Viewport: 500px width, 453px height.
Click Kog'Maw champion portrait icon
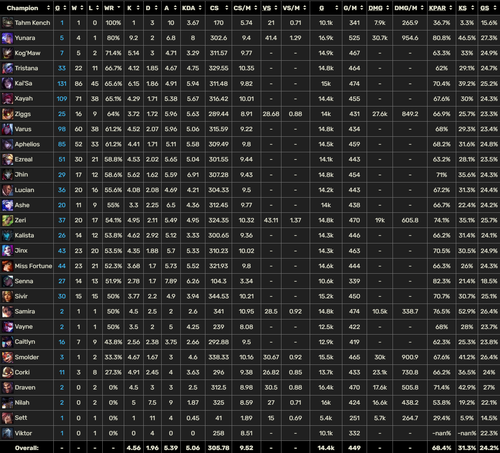7,53
